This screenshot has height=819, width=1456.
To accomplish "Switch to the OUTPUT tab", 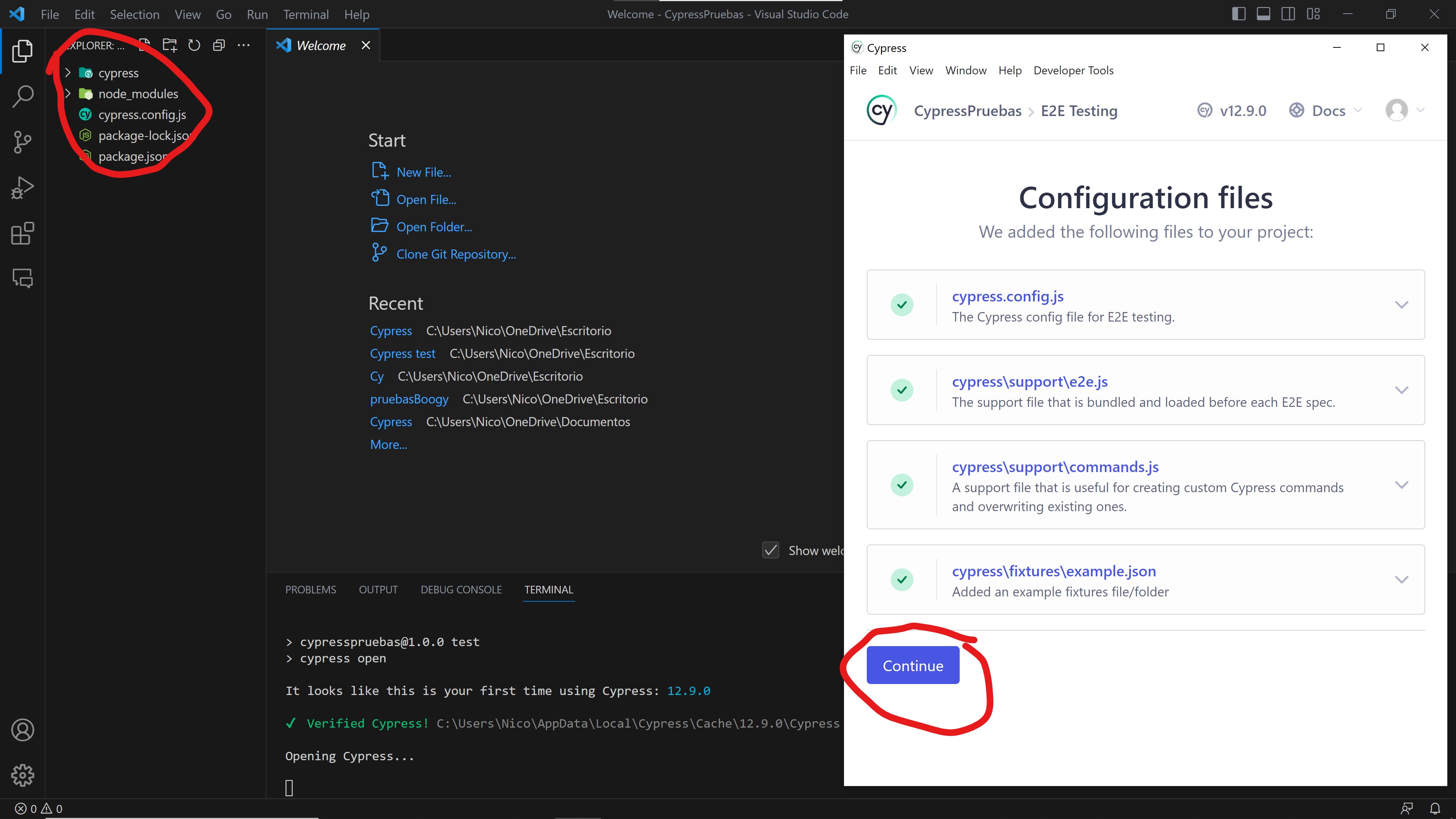I will click(378, 590).
